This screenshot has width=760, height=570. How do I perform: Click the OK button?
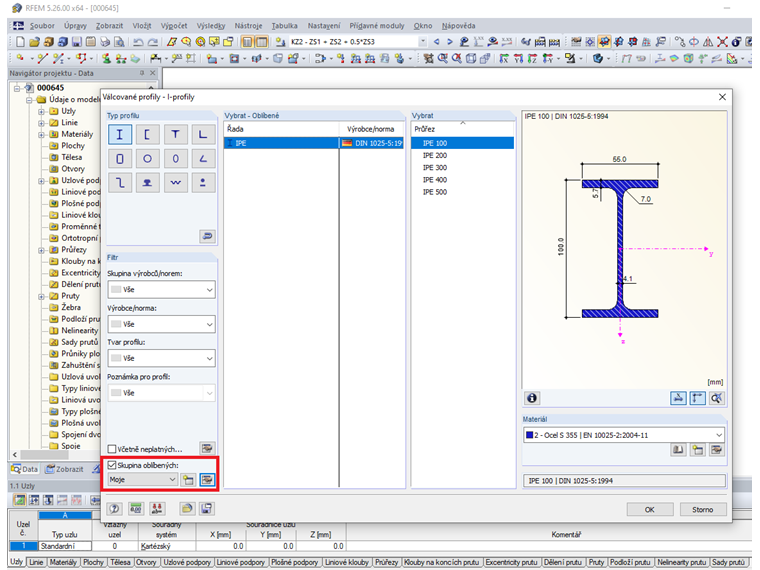click(x=649, y=509)
